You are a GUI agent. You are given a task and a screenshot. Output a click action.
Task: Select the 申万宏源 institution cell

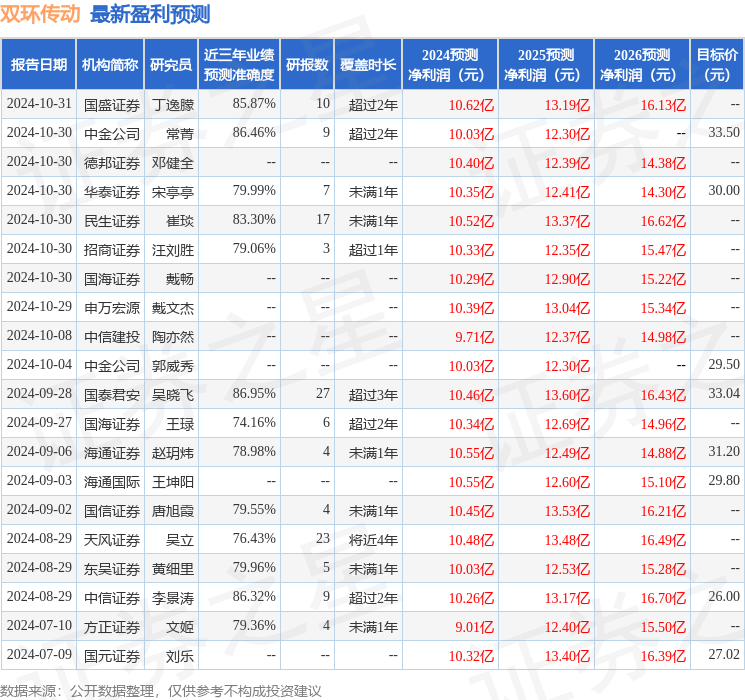(x=112, y=307)
